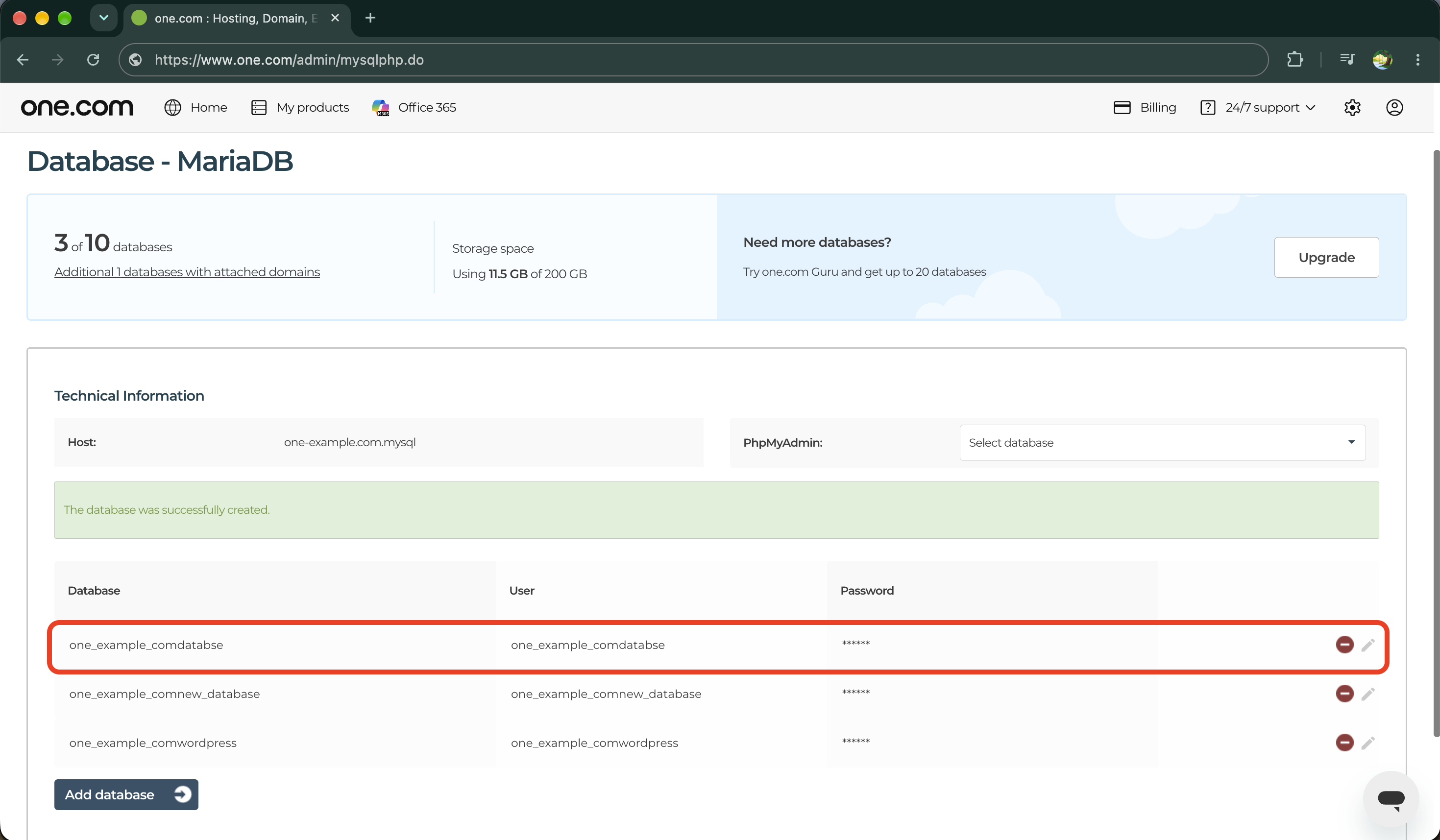1440x840 pixels.
Task: Edit the one_example_comdatabse database entry
Action: tap(1367, 645)
